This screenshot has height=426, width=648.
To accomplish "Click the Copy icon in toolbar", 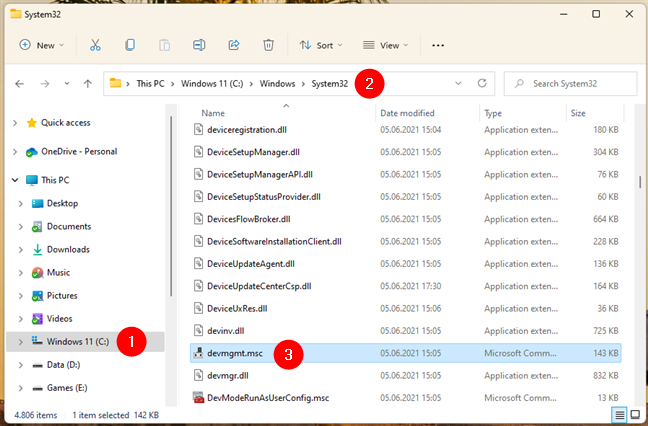I will coord(130,45).
